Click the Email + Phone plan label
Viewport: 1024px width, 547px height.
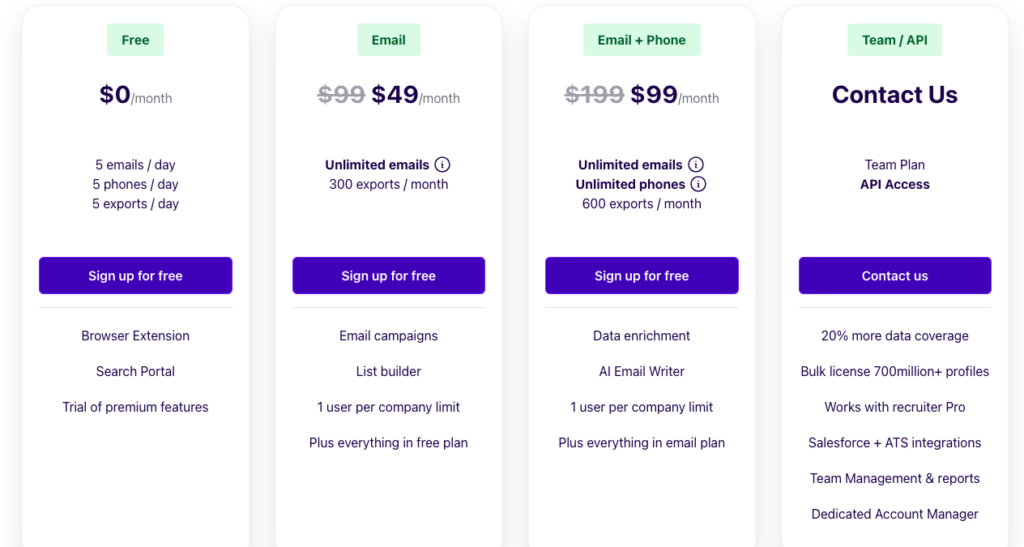(641, 40)
